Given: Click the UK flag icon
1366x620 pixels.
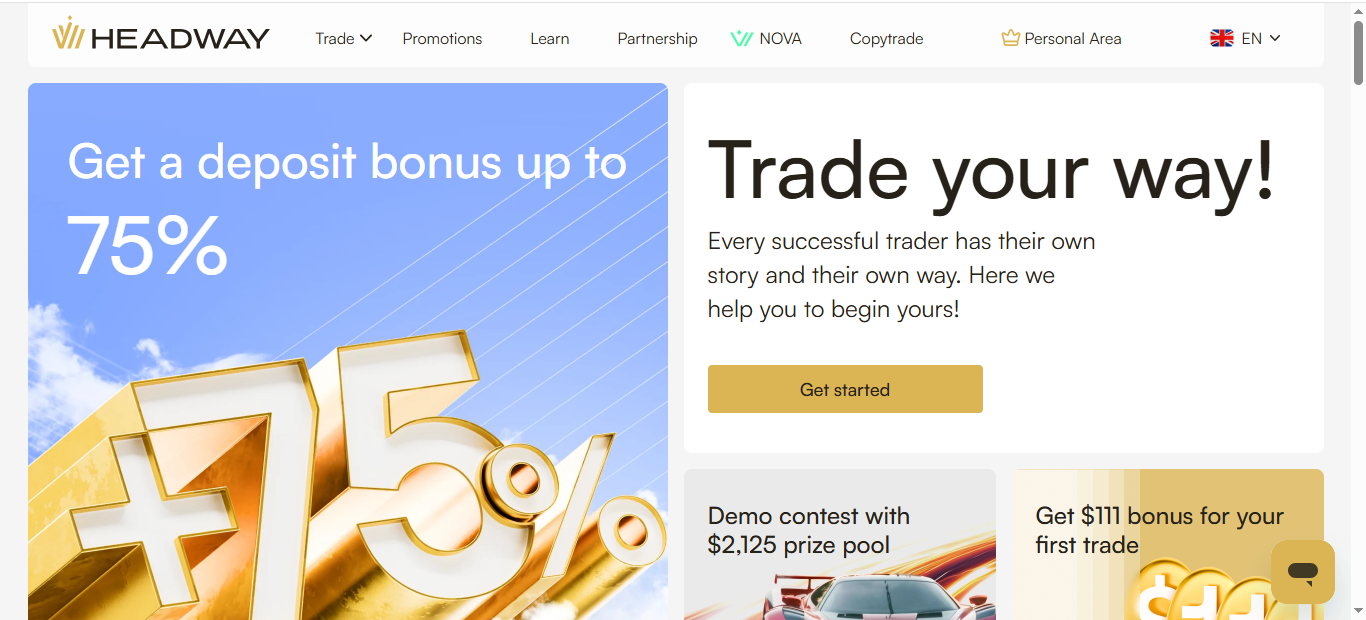Looking at the screenshot, I should coord(1221,38).
